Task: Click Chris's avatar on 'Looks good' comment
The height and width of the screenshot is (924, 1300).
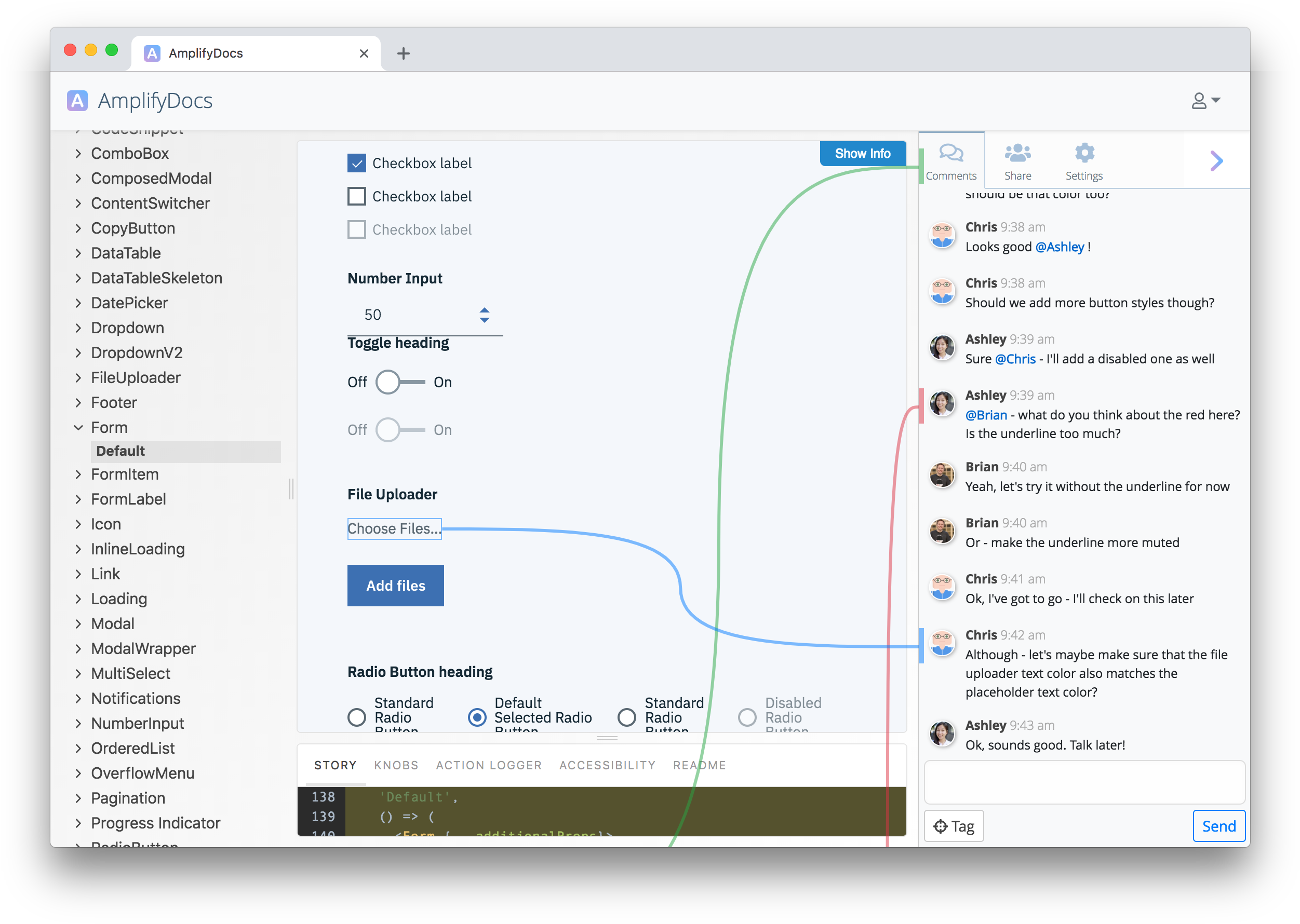Action: (942, 235)
